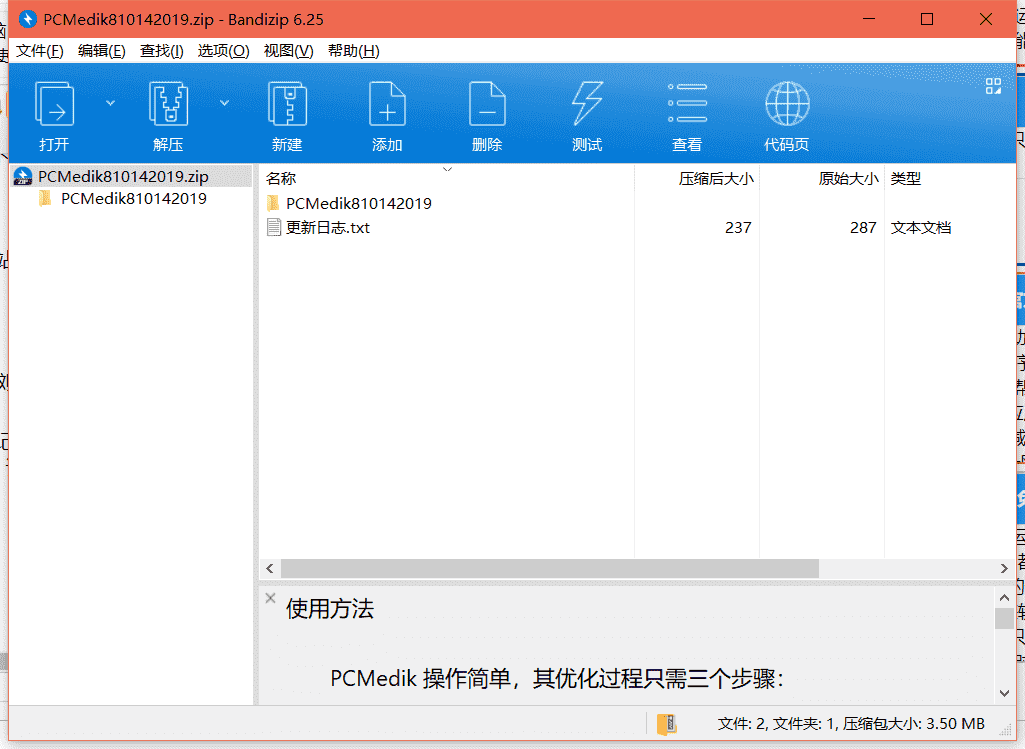Click the text file icon beside 更新日志.txt
The height and width of the screenshot is (749, 1025).
[x=274, y=227]
